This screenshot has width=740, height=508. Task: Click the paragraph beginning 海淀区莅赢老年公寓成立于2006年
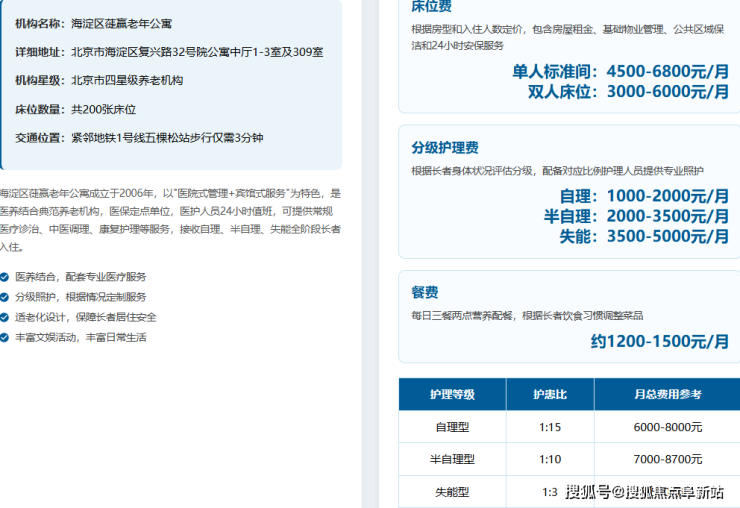[170, 220]
